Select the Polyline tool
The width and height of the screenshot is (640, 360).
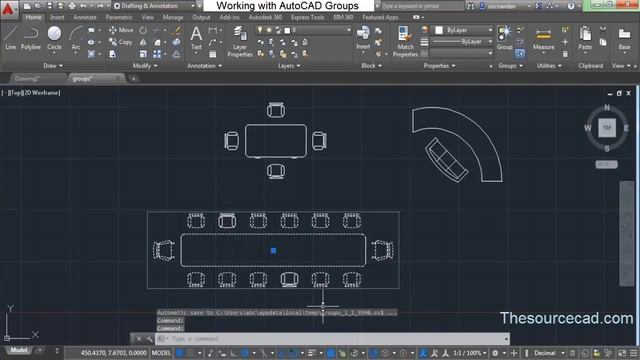tap(31, 38)
